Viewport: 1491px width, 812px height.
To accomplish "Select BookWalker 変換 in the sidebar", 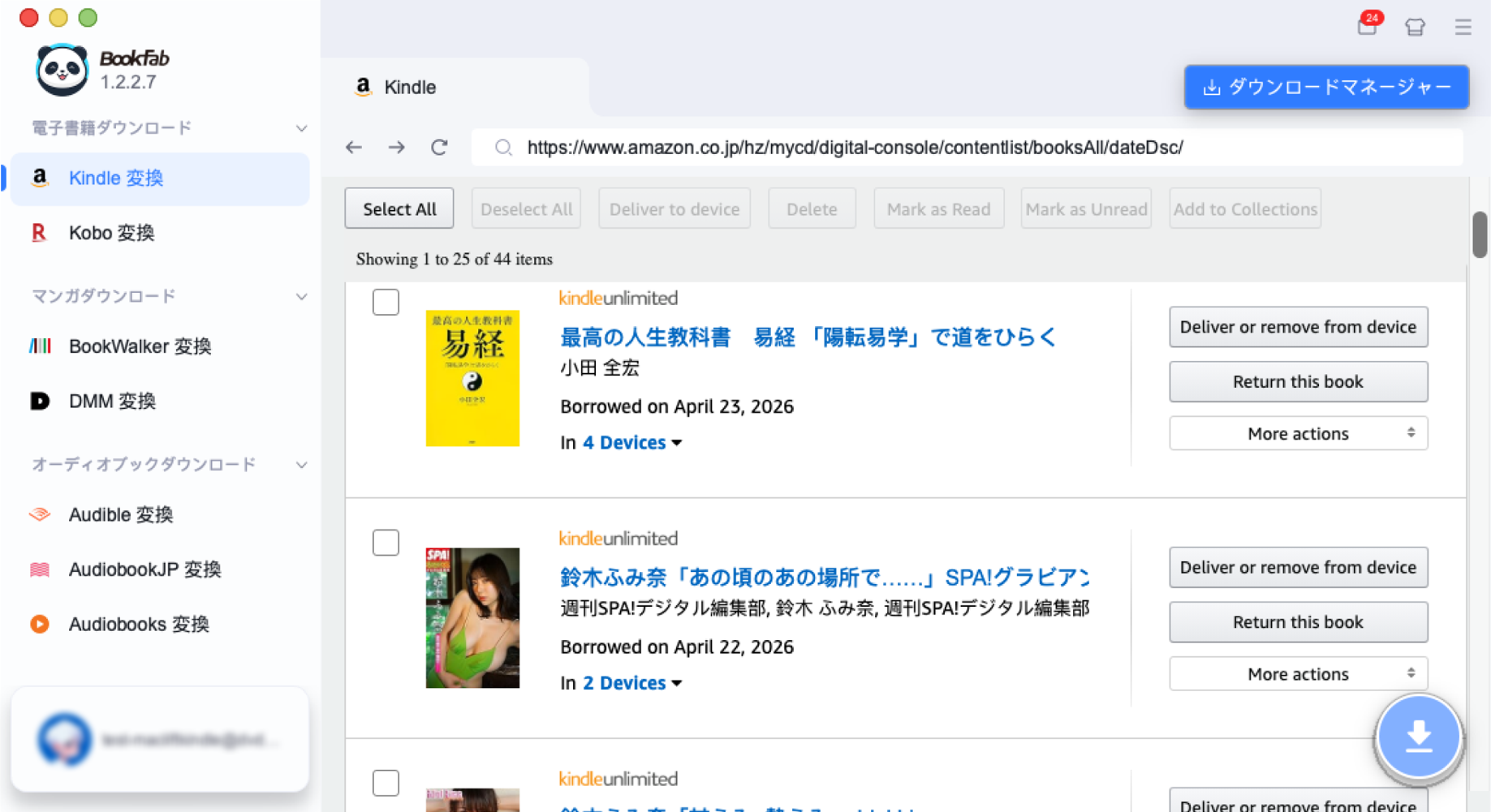I will [x=160, y=346].
